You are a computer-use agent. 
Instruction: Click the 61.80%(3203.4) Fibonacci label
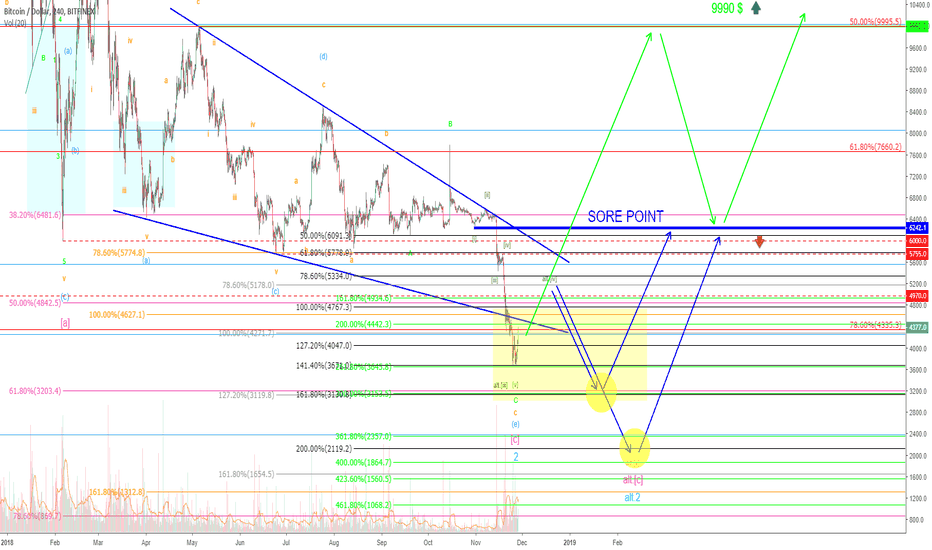point(35,391)
